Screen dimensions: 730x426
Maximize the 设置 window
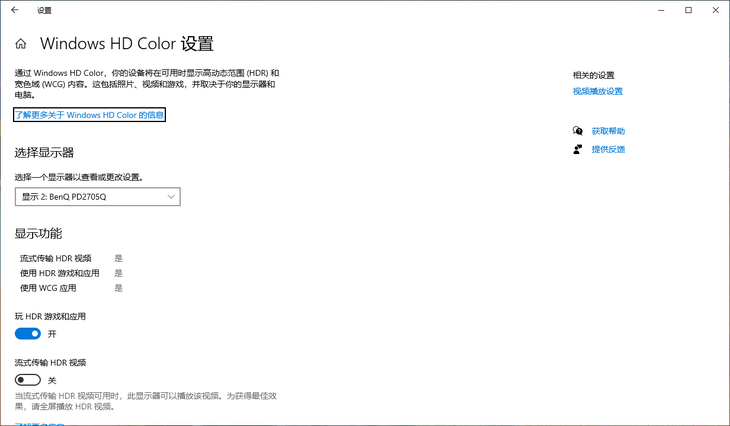pyautogui.click(x=688, y=10)
